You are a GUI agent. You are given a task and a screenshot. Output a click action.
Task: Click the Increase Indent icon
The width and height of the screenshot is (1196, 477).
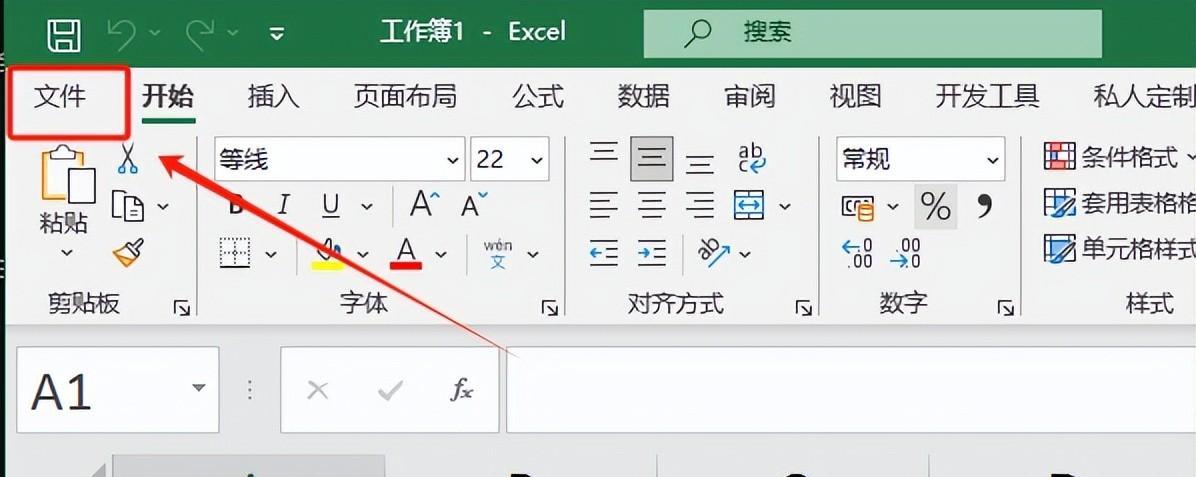pyautogui.click(x=652, y=253)
